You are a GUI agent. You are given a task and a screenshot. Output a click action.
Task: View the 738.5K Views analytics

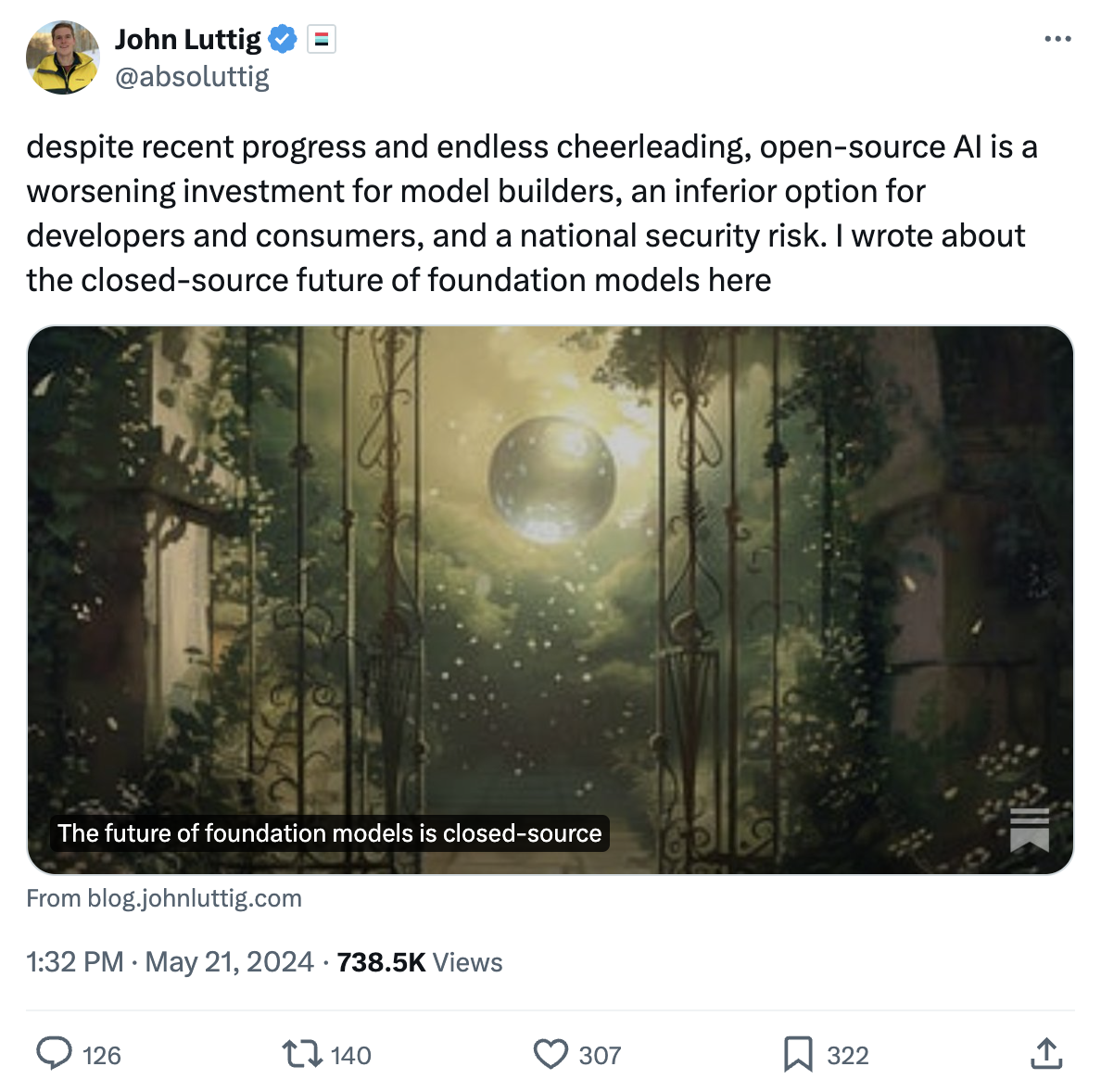(420, 962)
